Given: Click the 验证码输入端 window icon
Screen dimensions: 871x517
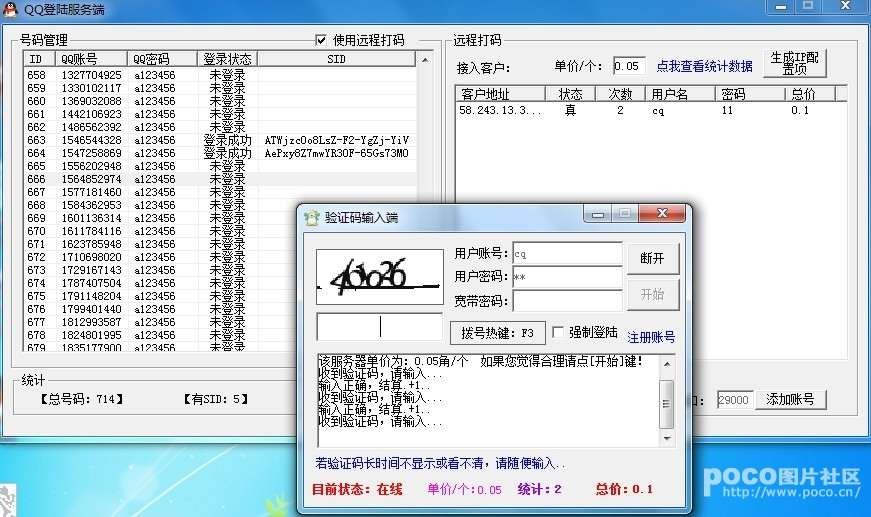Looking at the screenshot, I should [312, 217].
